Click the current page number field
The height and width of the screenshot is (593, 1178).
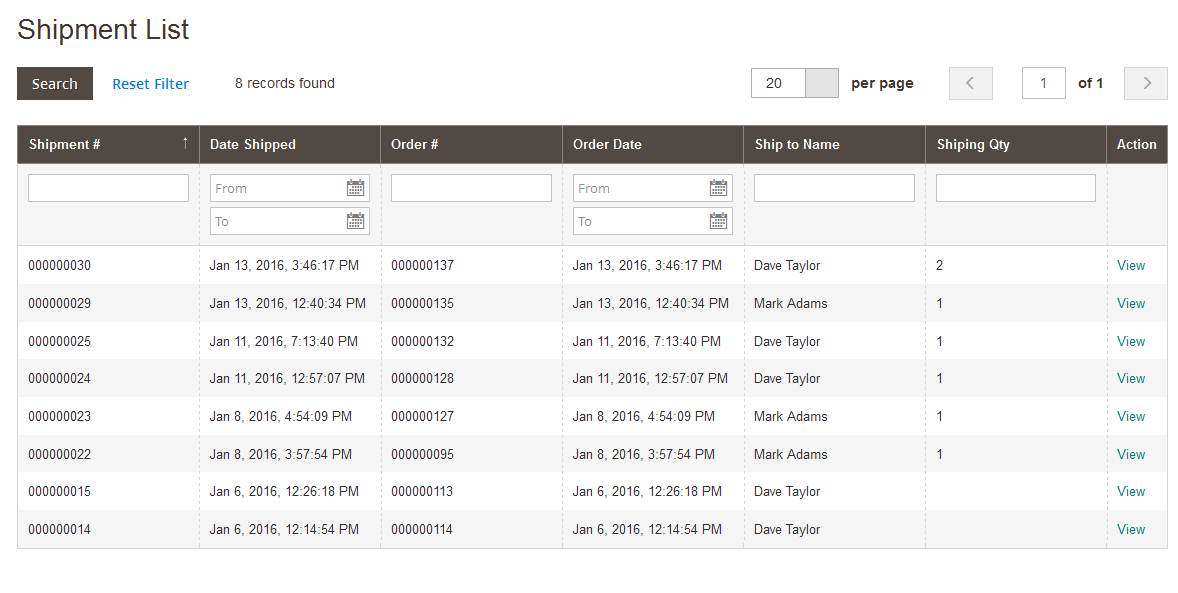pyautogui.click(x=1043, y=83)
